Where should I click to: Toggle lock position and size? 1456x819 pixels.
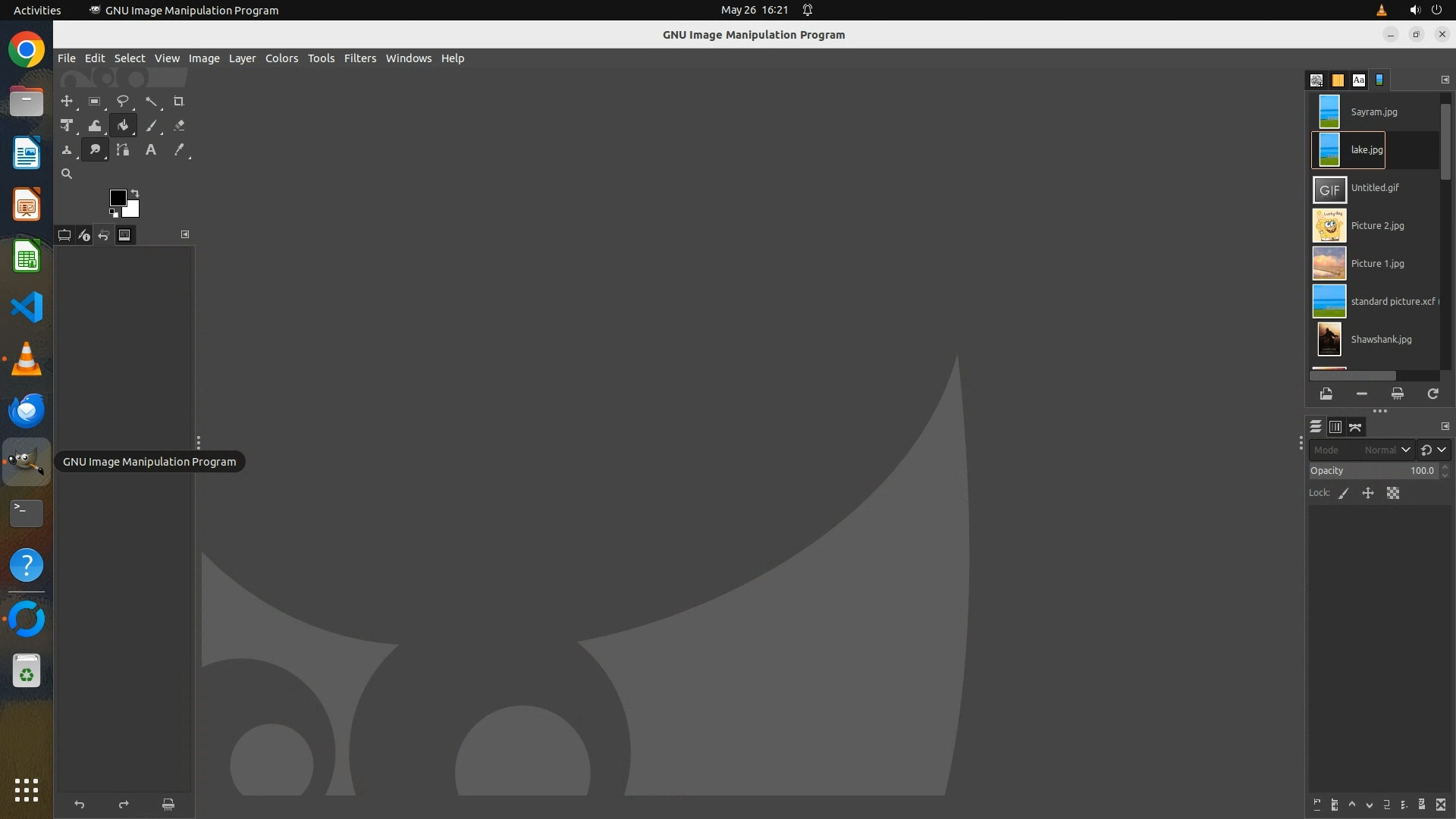(1368, 494)
